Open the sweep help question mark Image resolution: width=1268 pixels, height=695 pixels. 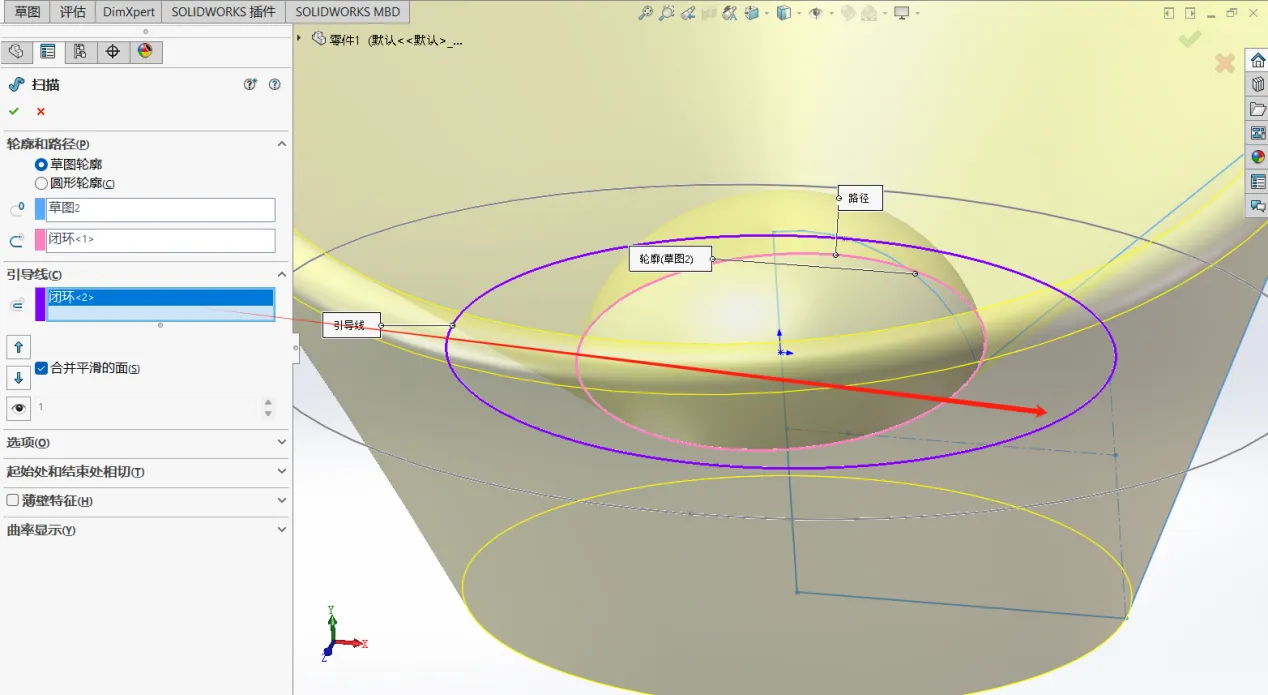[274, 85]
